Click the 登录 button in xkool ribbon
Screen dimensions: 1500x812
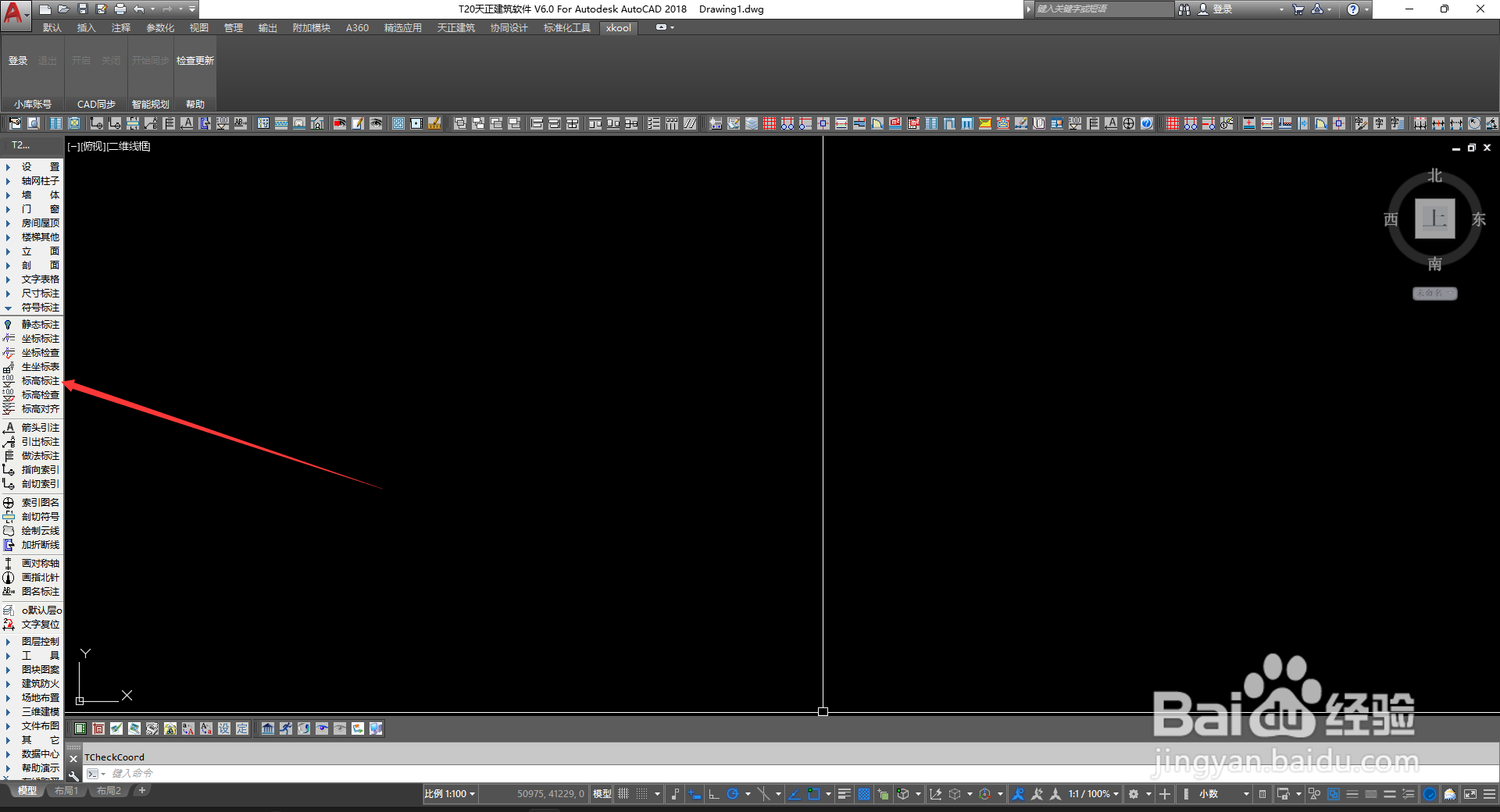coord(18,61)
